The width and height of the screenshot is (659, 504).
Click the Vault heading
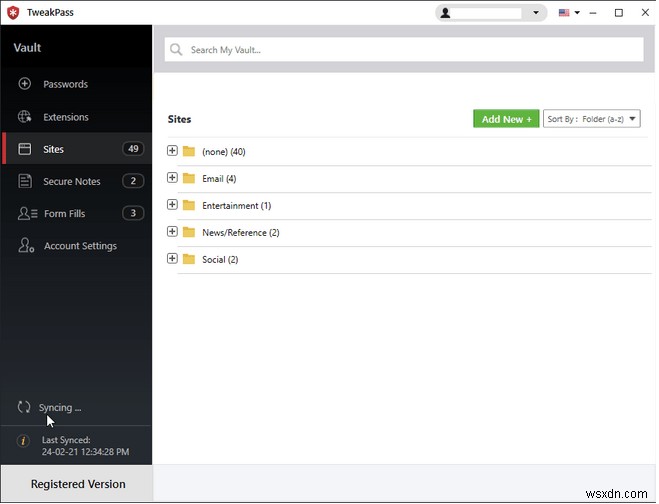(27, 47)
